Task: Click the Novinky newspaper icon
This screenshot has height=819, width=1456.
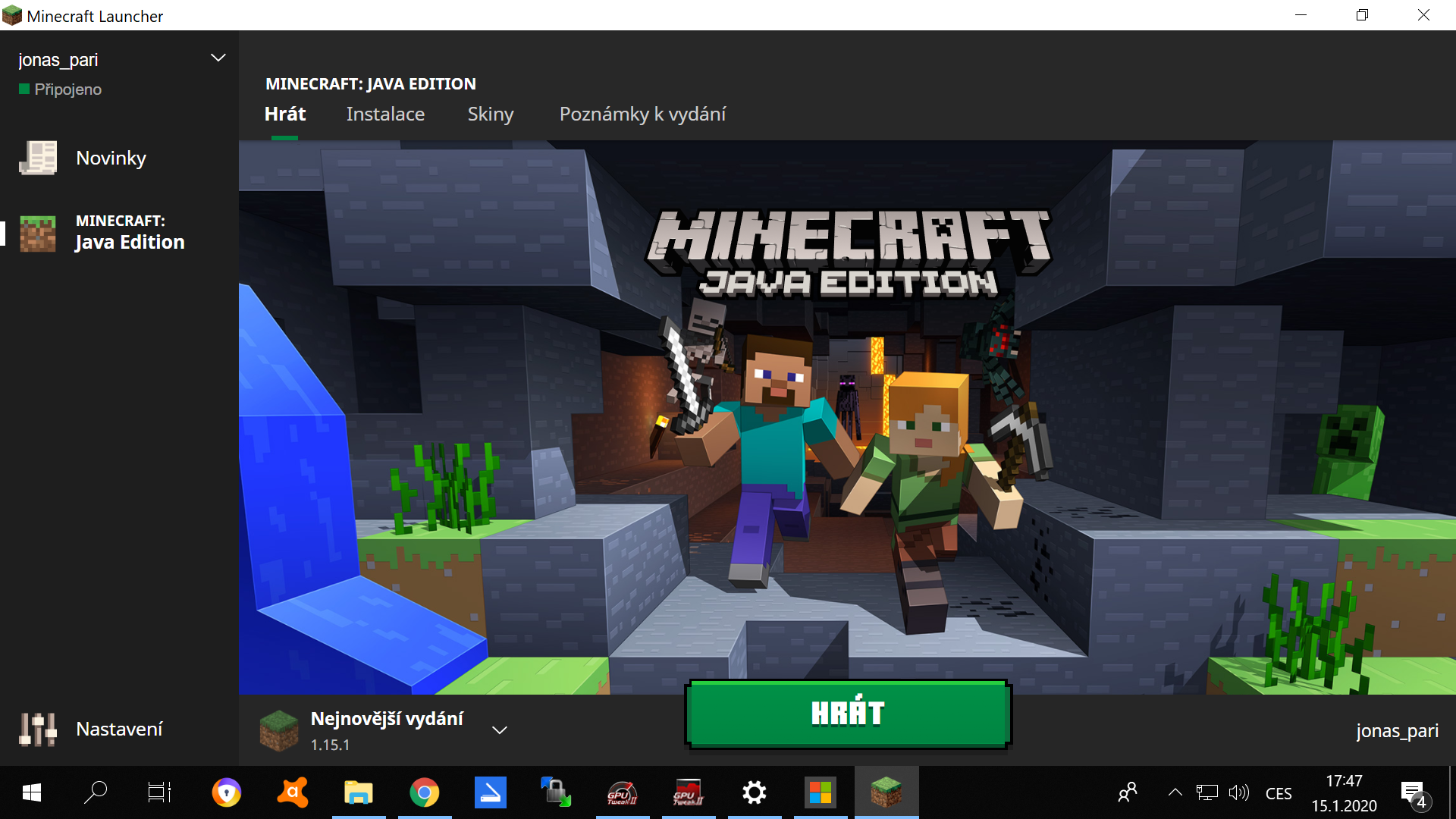Action: [38, 158]
